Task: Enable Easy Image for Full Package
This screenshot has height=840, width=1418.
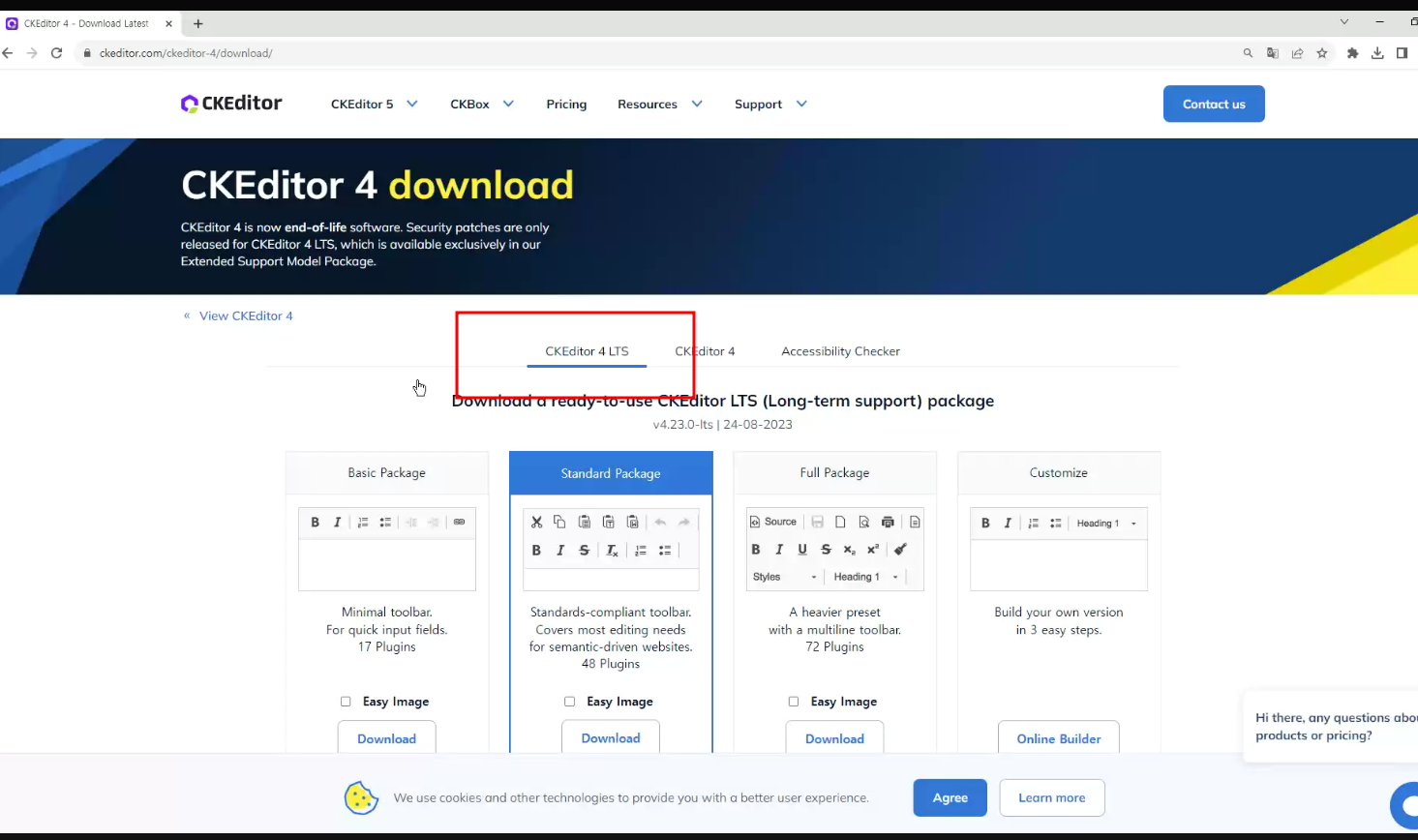Action: [x=794, y=702]
